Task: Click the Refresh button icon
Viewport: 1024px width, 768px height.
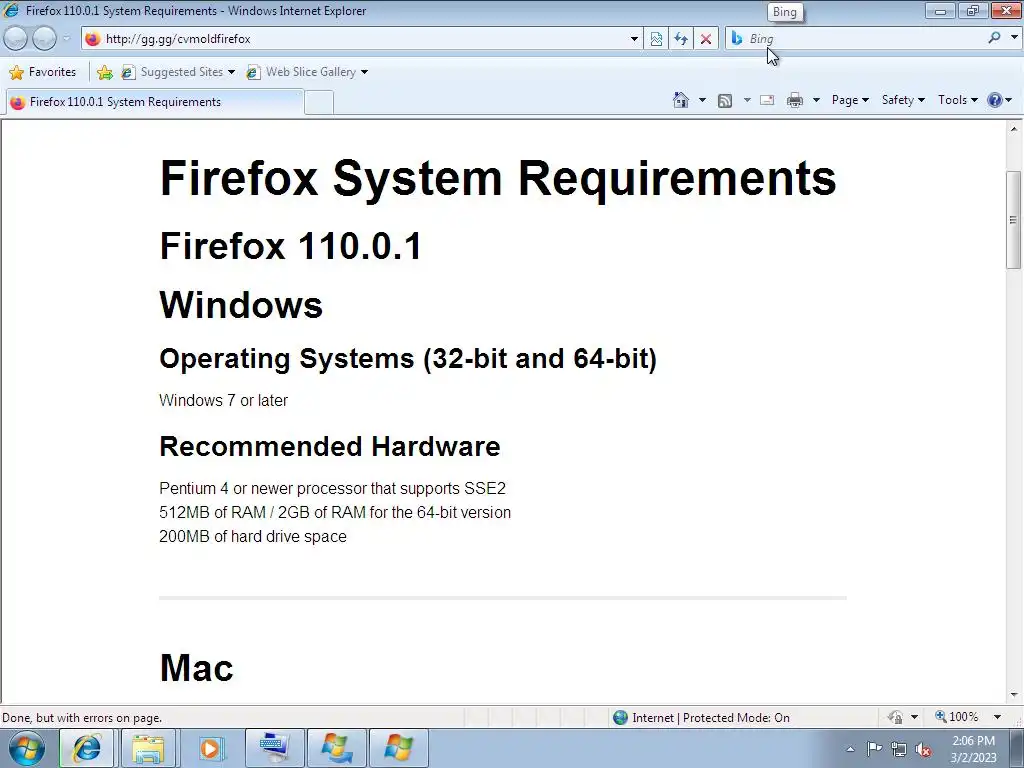Action: (x=681, y=39)
